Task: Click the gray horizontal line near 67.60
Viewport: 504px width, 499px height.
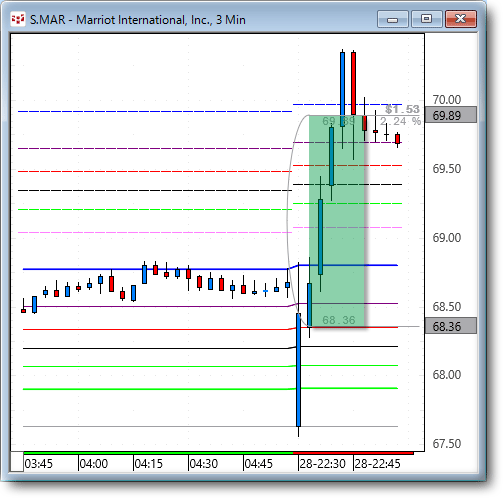Action: tap(210, 426)
